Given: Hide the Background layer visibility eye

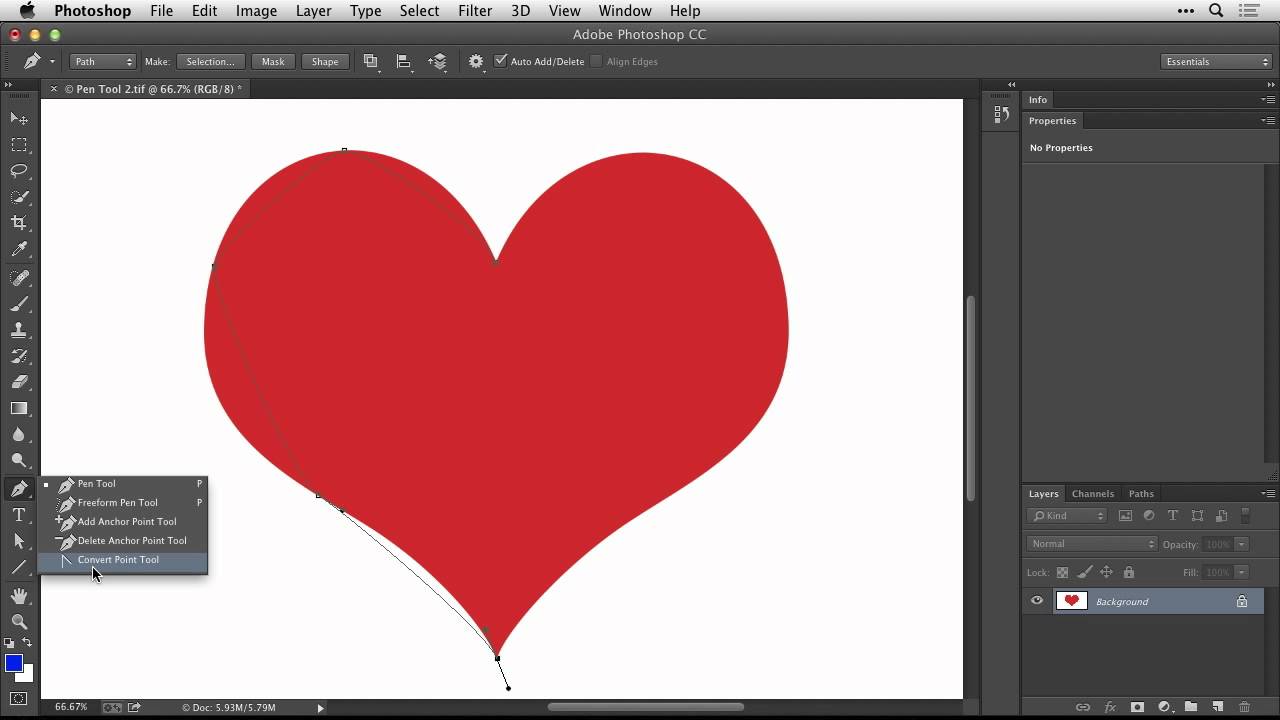Looking at the screenshot, I should (1037, 601).
